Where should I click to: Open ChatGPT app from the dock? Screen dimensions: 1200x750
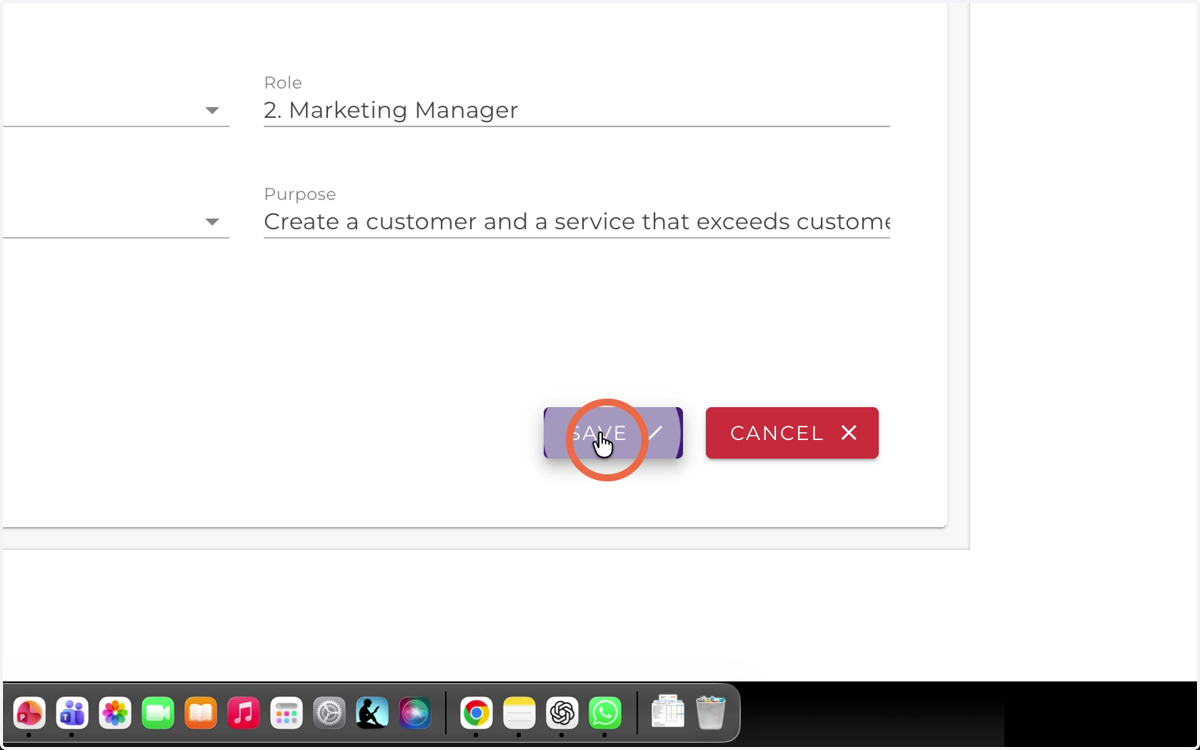[562, 713]
